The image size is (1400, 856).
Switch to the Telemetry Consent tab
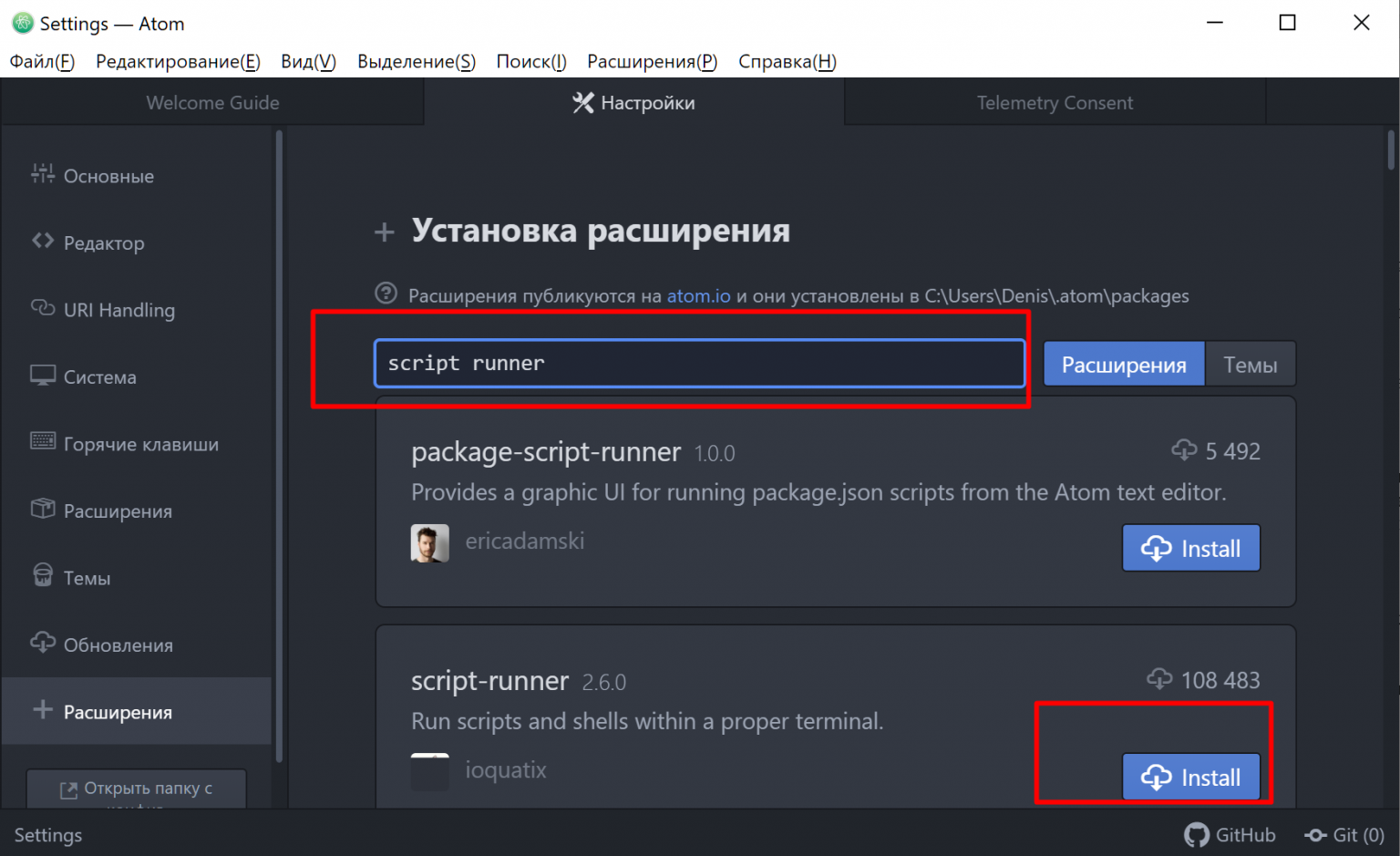[1055, 102]
